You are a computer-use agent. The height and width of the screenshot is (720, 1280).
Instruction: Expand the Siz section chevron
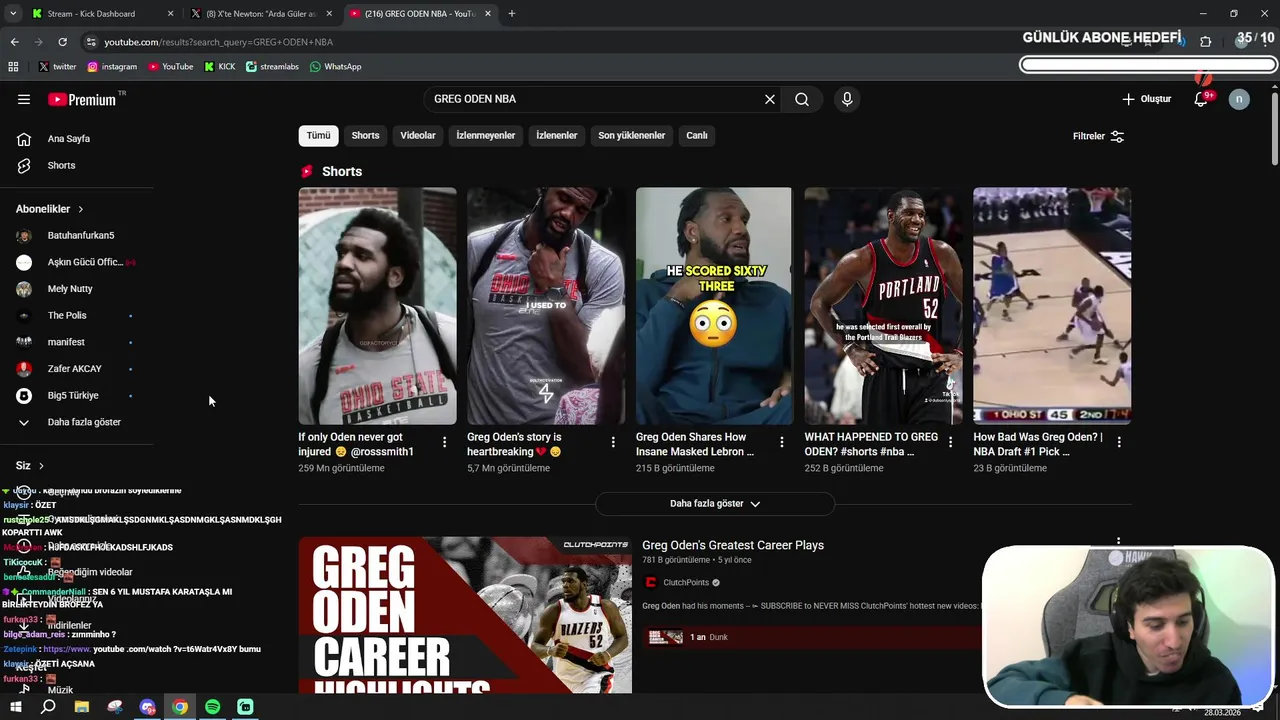pos(41,466)
